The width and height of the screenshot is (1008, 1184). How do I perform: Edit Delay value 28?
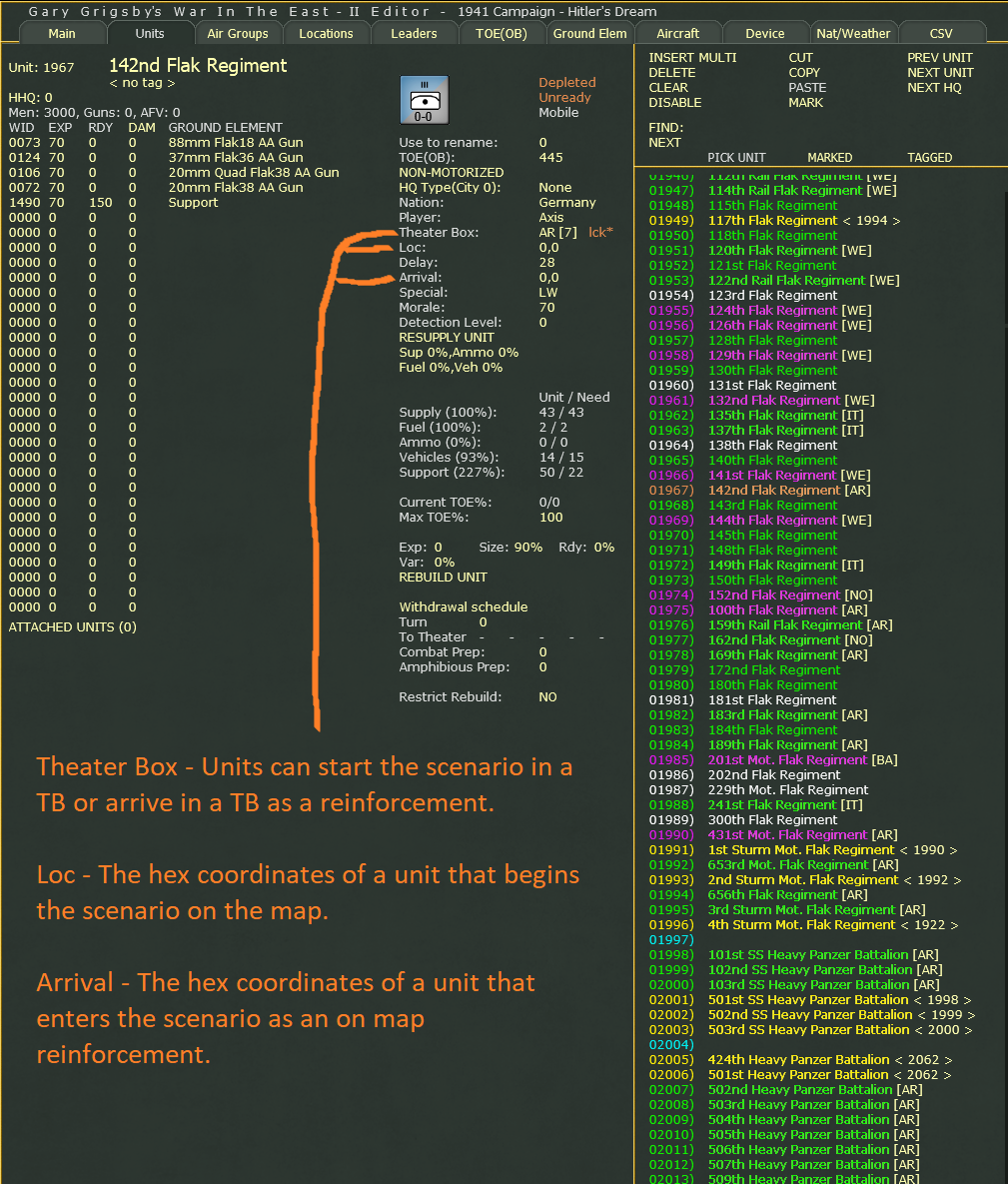point(546,263)
